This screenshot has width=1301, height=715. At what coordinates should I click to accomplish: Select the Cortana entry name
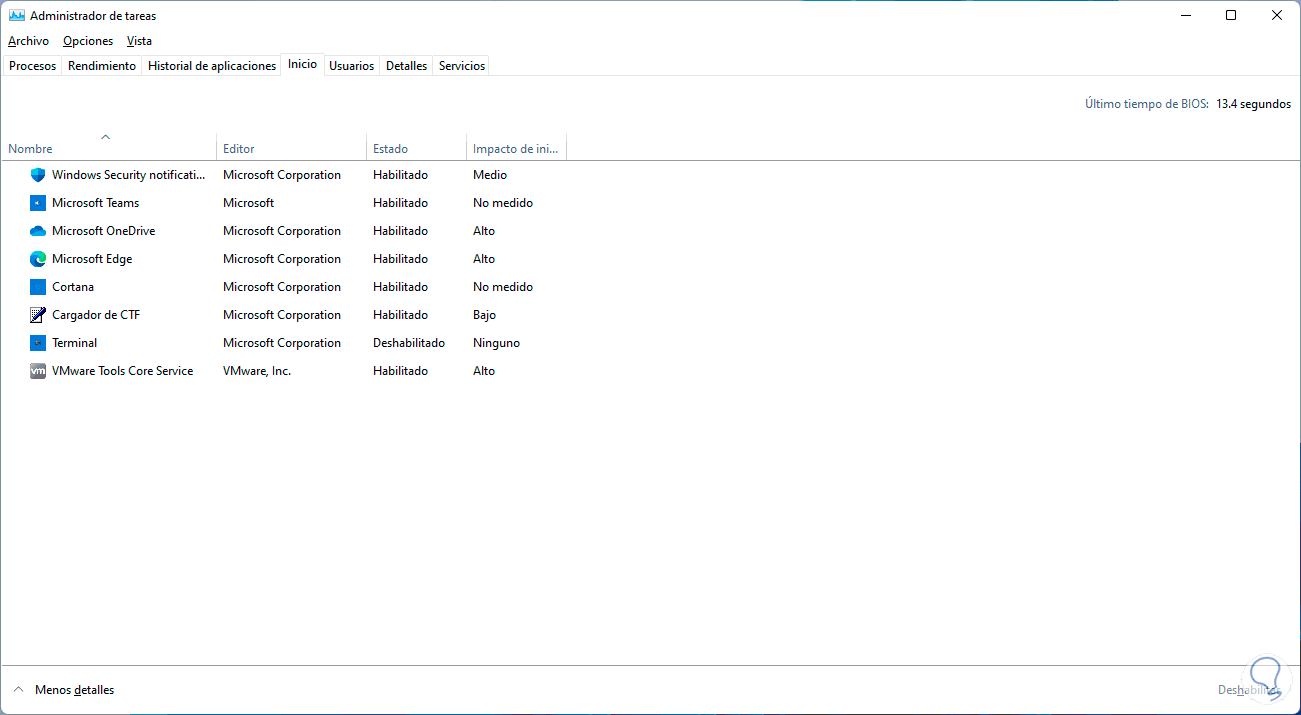73,287
